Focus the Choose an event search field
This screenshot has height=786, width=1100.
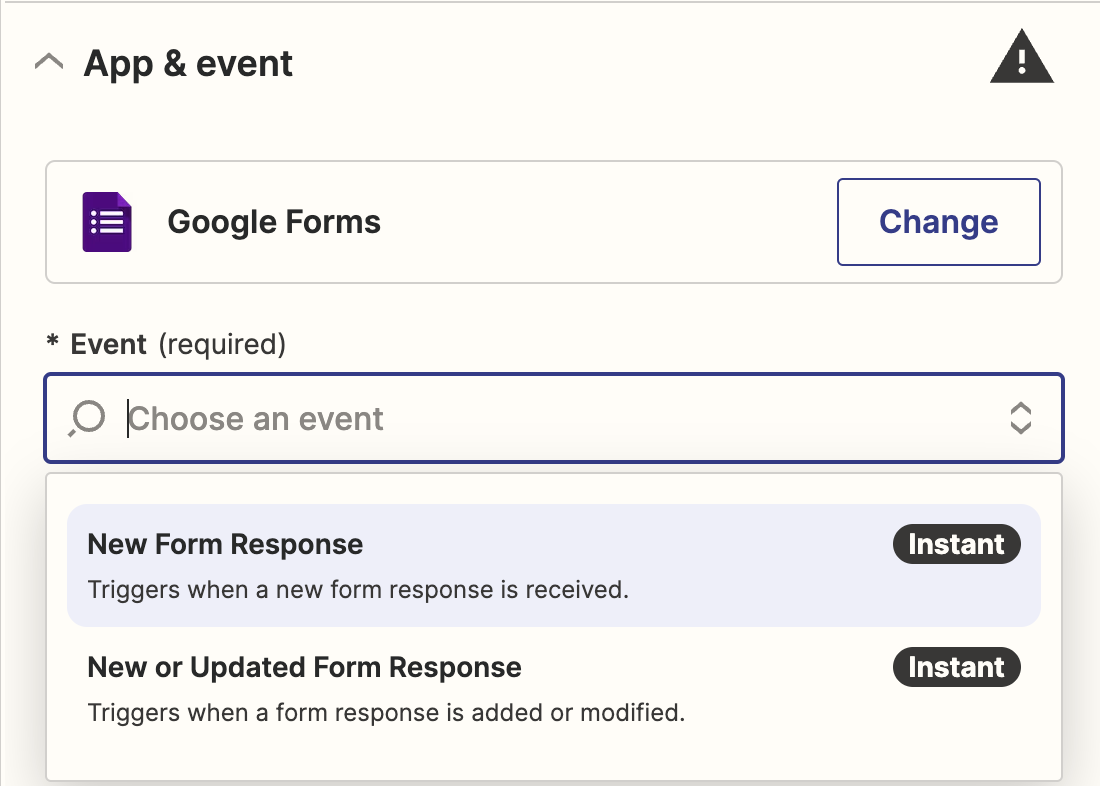pos(554,418)
